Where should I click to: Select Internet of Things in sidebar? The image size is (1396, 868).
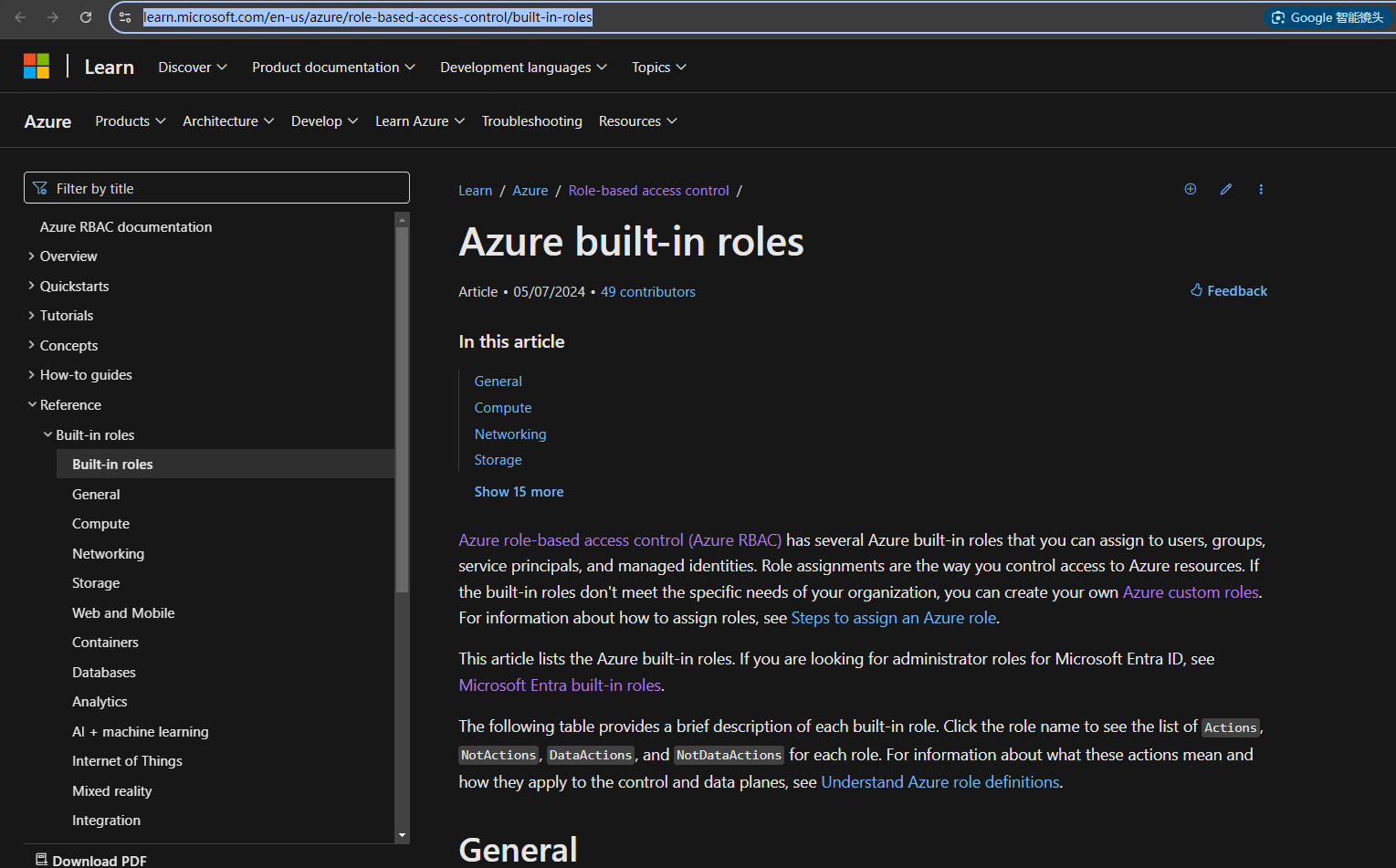point(127,761)
